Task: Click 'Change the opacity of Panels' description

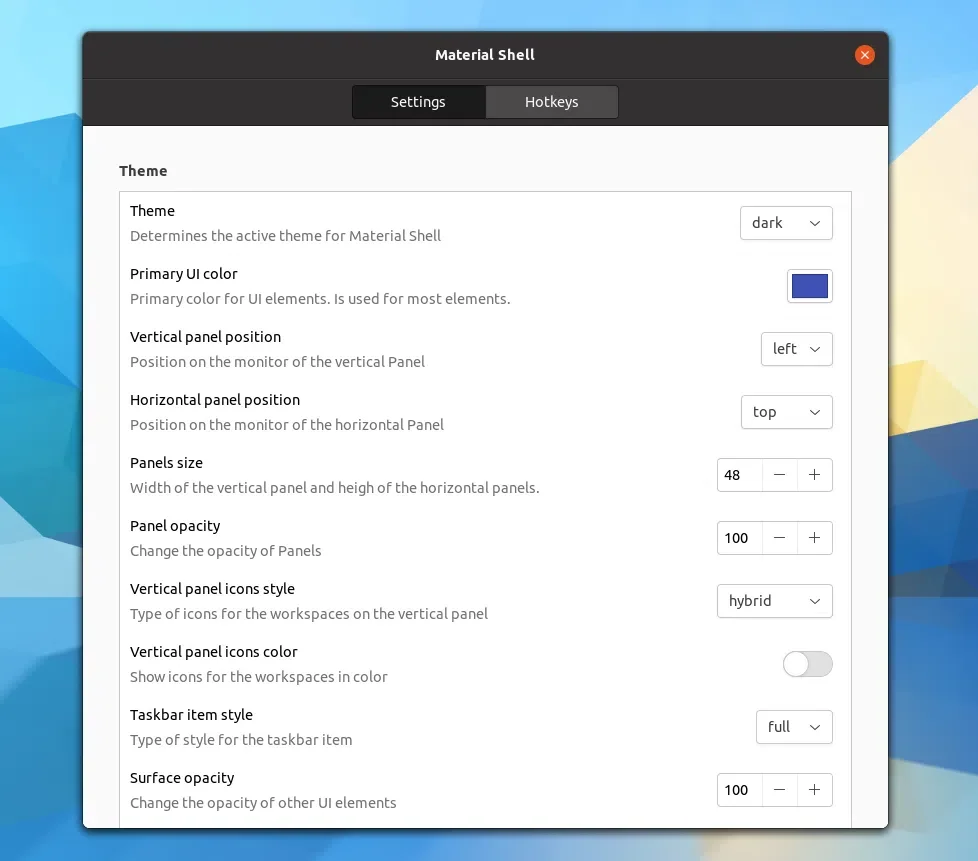Action: [225, 551]
